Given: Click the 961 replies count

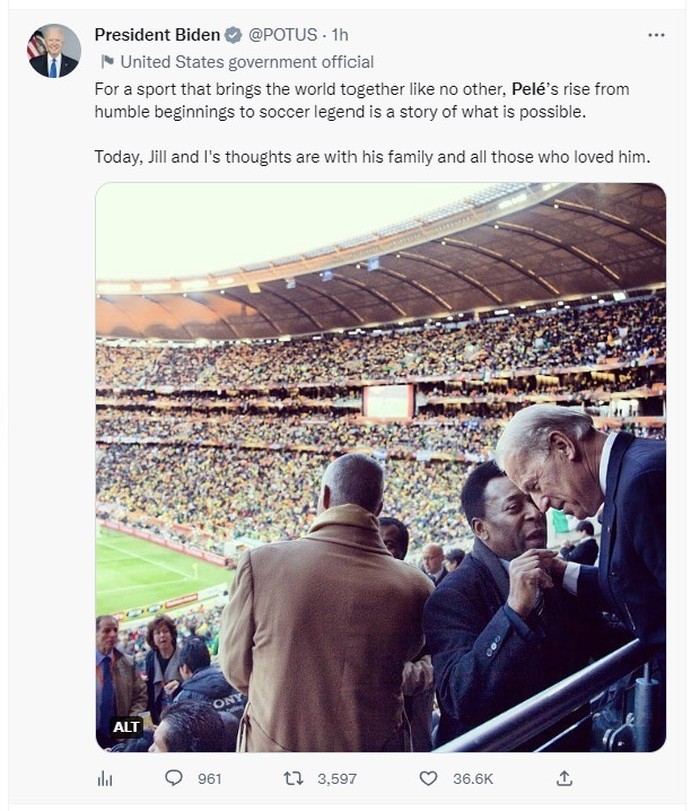Looking at the screenshot, I should (x=209, y=778).
